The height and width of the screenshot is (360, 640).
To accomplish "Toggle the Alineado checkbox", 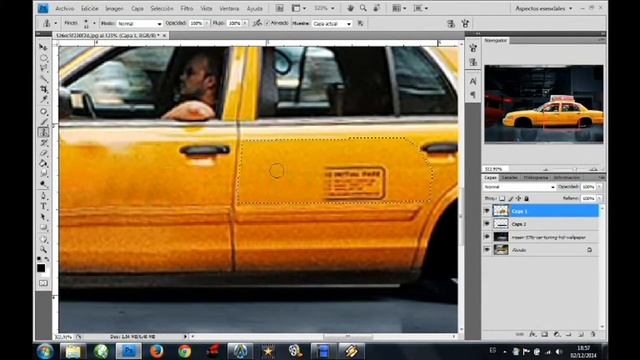I will 267,23.
